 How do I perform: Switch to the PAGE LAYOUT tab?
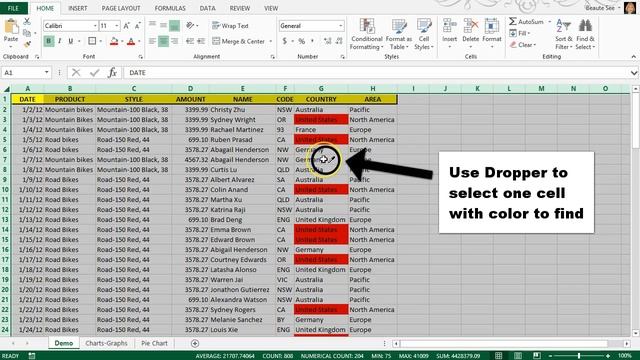[x=121, y=8]
